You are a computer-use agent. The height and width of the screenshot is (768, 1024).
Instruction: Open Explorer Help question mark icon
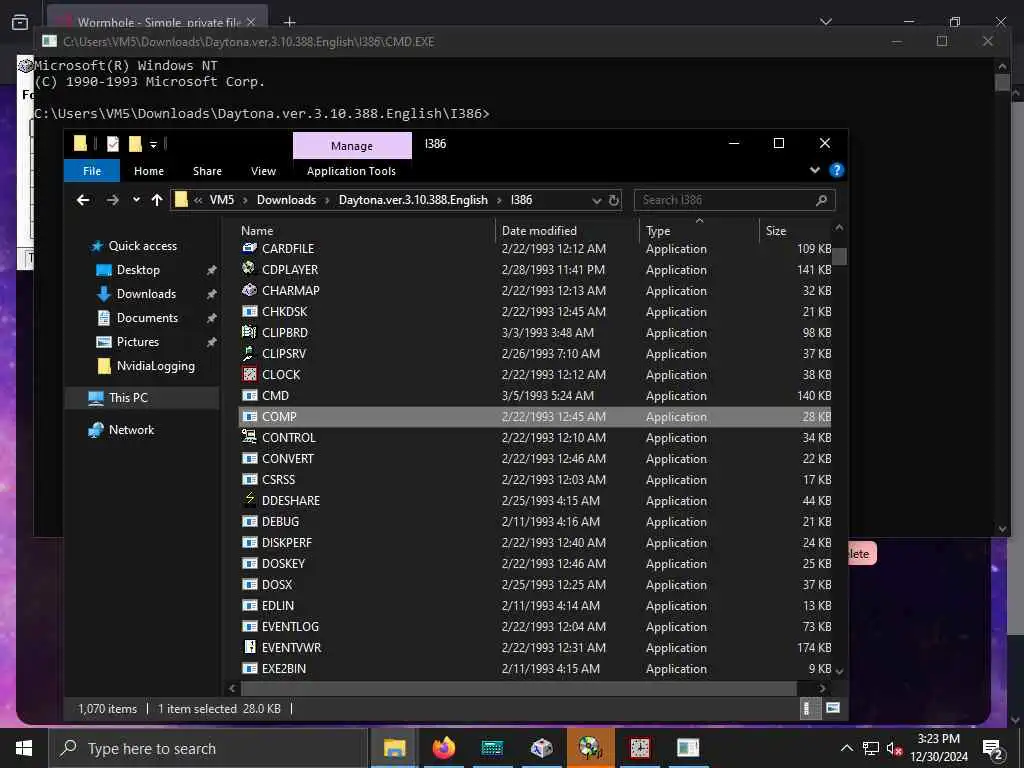[x=836, y=170]
